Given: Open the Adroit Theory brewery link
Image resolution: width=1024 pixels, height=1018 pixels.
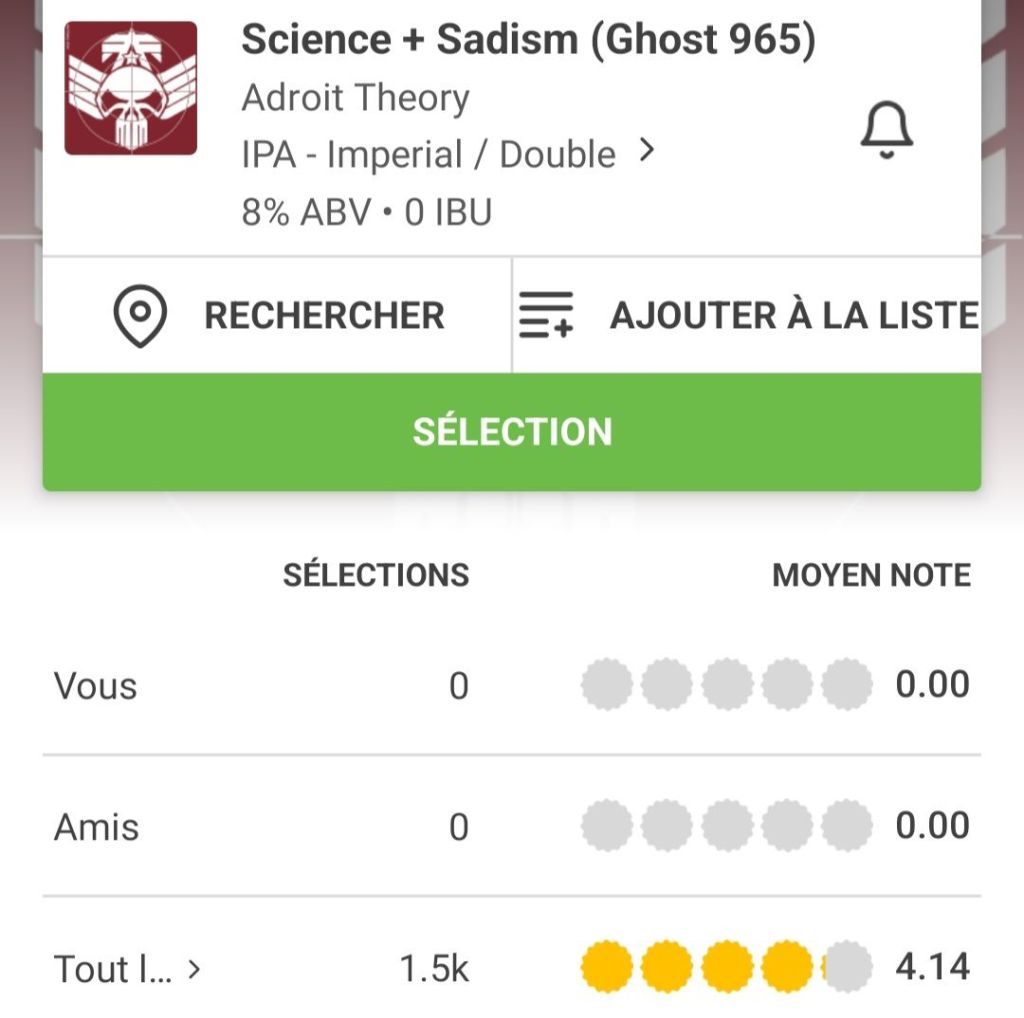Looking at the screenshot, I should click(x=355, y=98).
